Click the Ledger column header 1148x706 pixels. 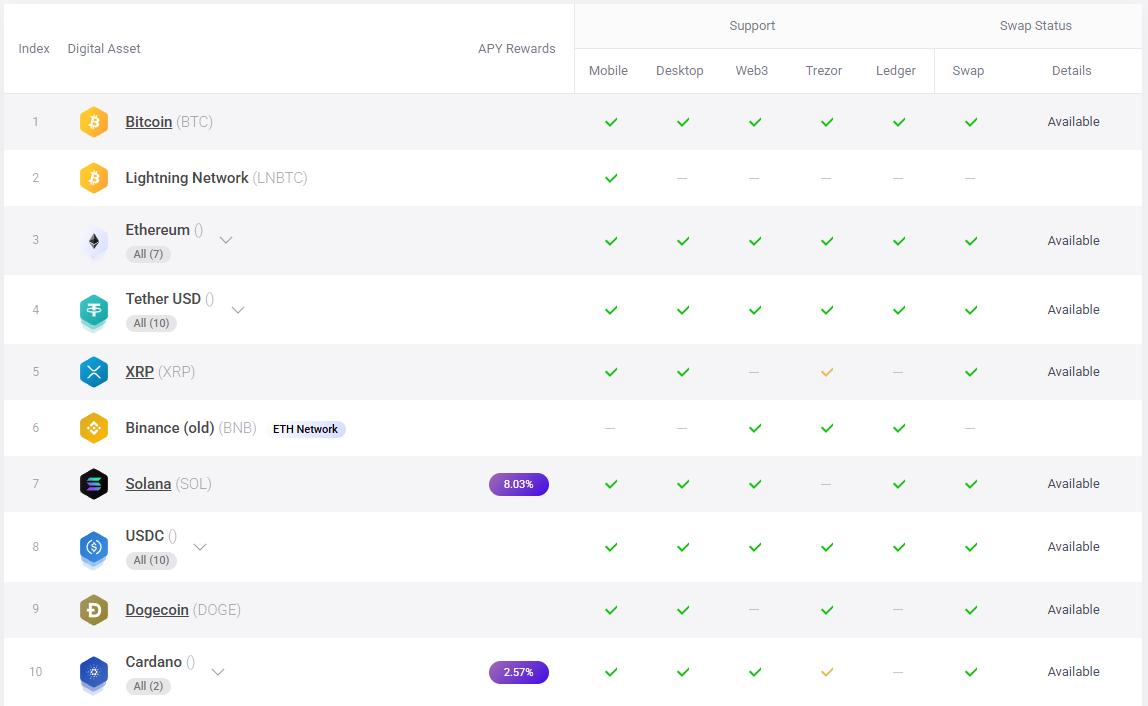[895, 71]
